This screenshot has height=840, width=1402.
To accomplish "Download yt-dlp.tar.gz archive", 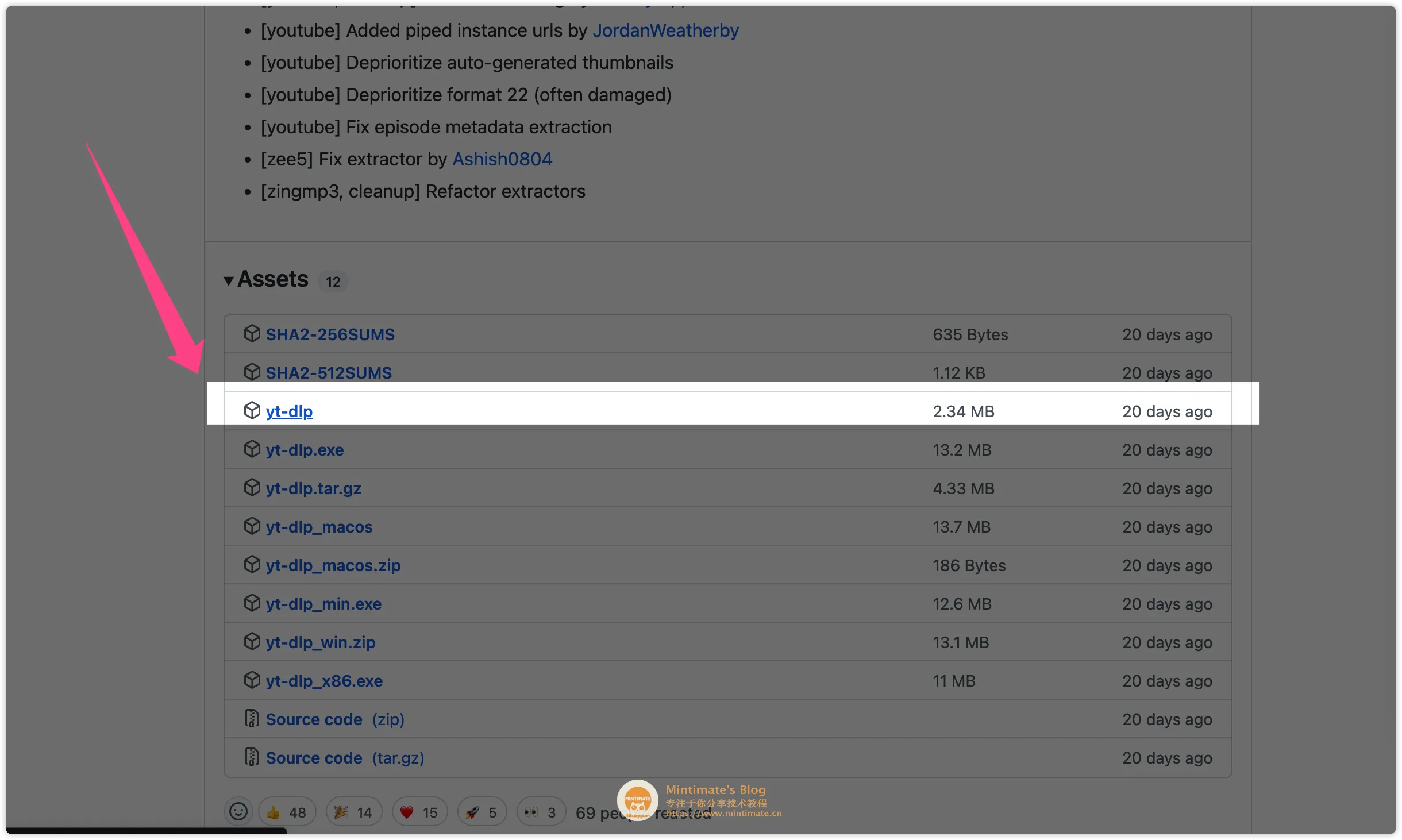I will (x=313, y=488).
